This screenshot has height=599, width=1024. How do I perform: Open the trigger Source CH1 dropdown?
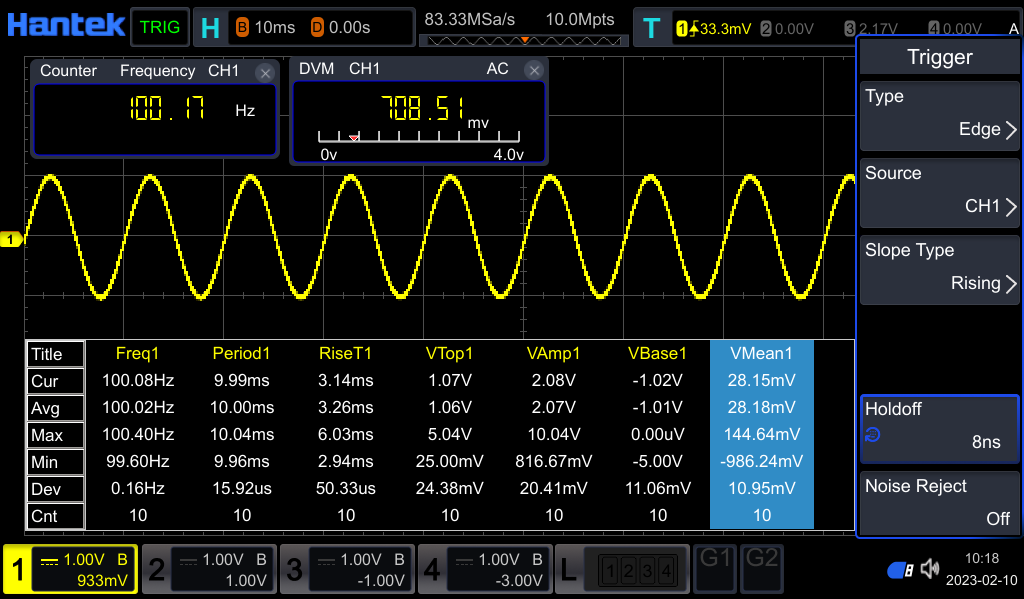coord(939,191)
